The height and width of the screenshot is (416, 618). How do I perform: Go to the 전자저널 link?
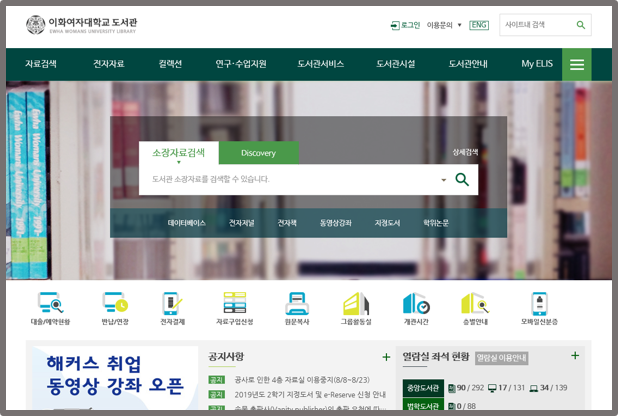point(241,223)
